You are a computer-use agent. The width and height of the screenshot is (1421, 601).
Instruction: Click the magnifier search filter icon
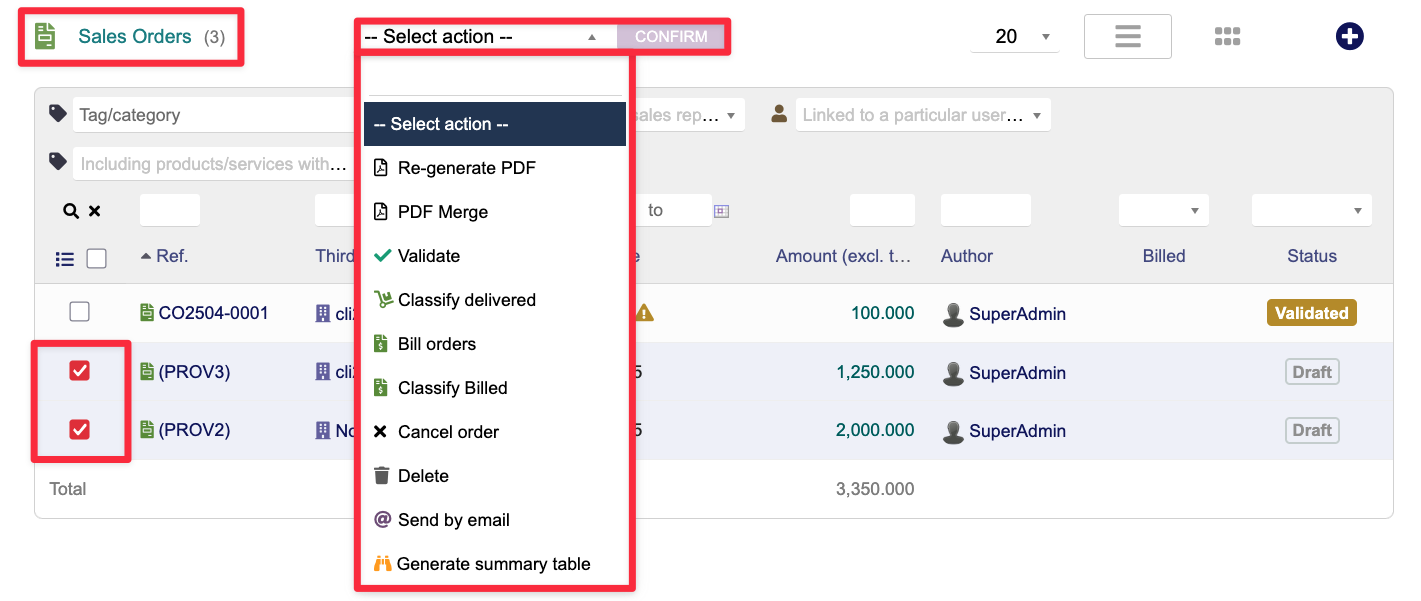coord(70,211)
